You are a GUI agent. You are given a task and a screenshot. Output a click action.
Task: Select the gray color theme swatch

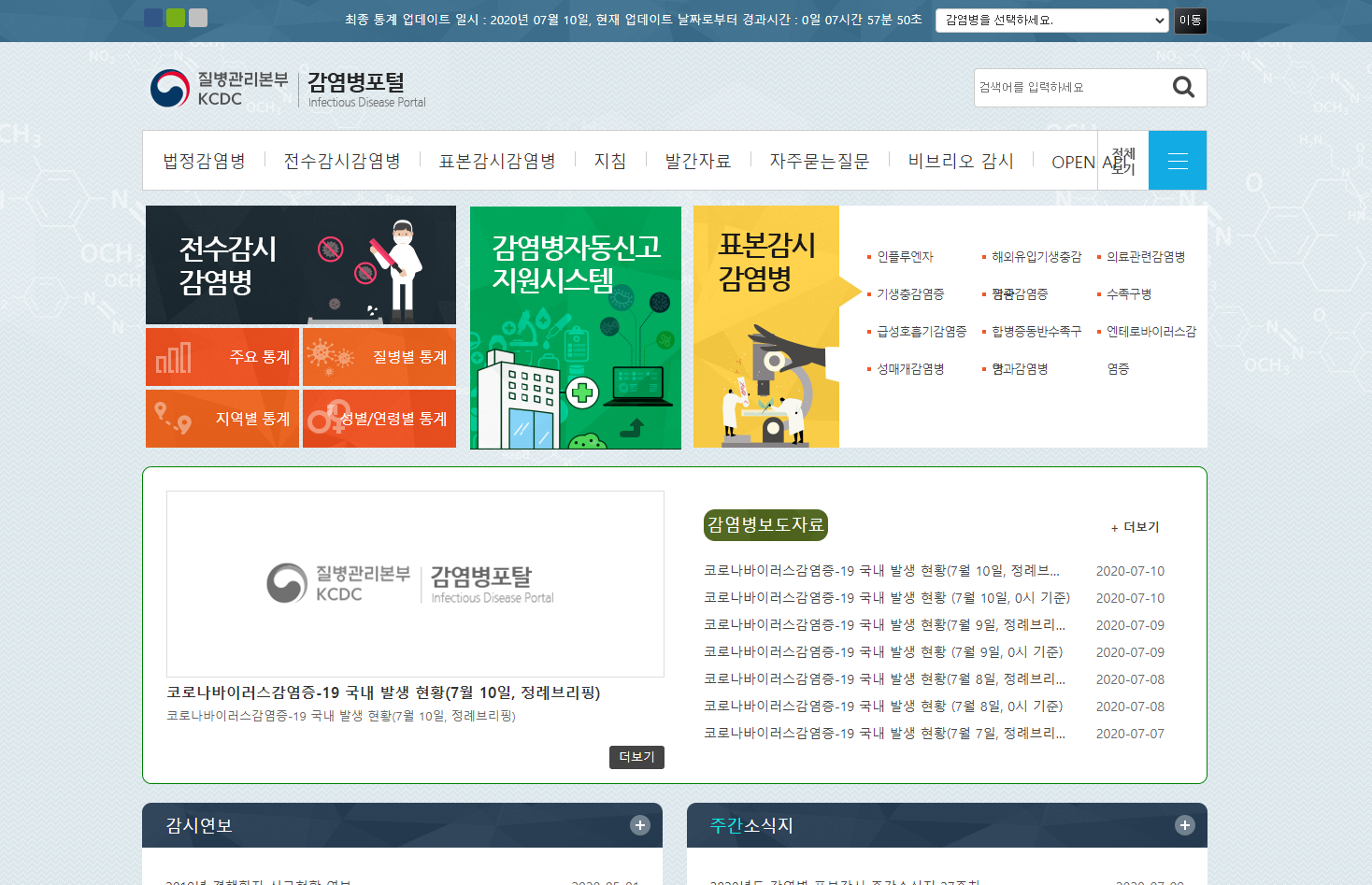click(x=198, y=18)
